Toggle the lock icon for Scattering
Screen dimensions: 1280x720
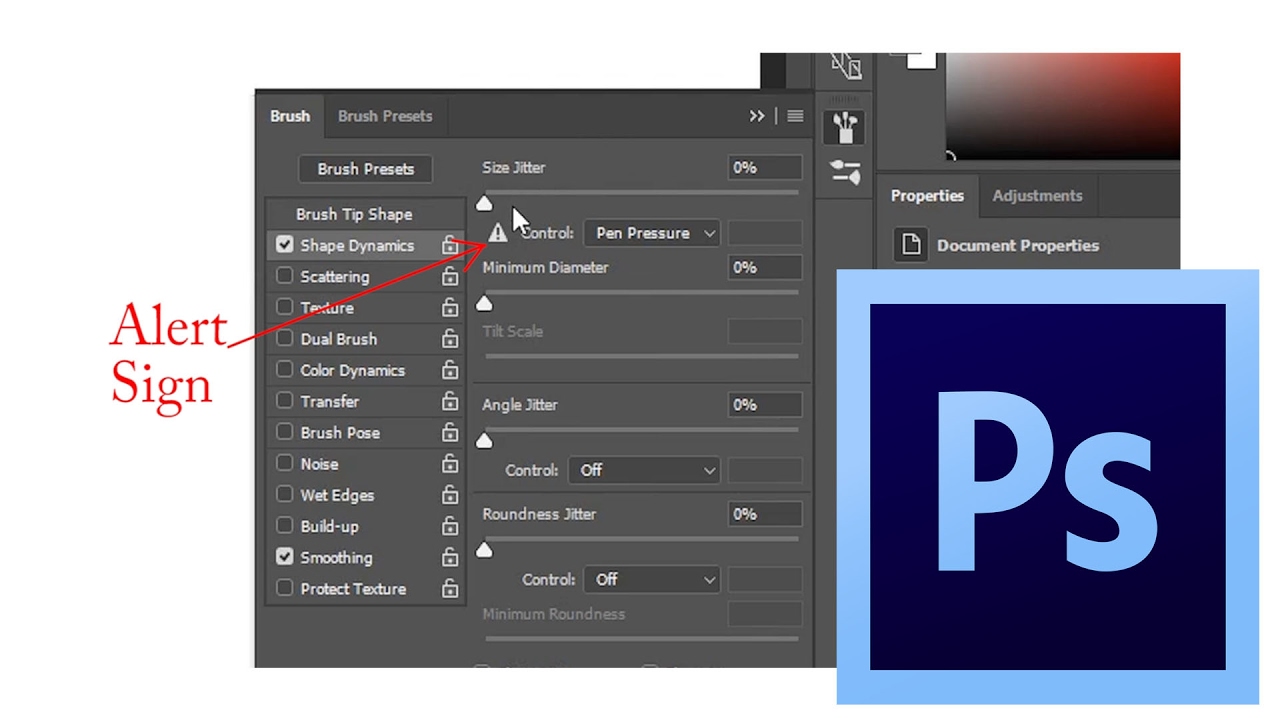[x=450, y=276]
